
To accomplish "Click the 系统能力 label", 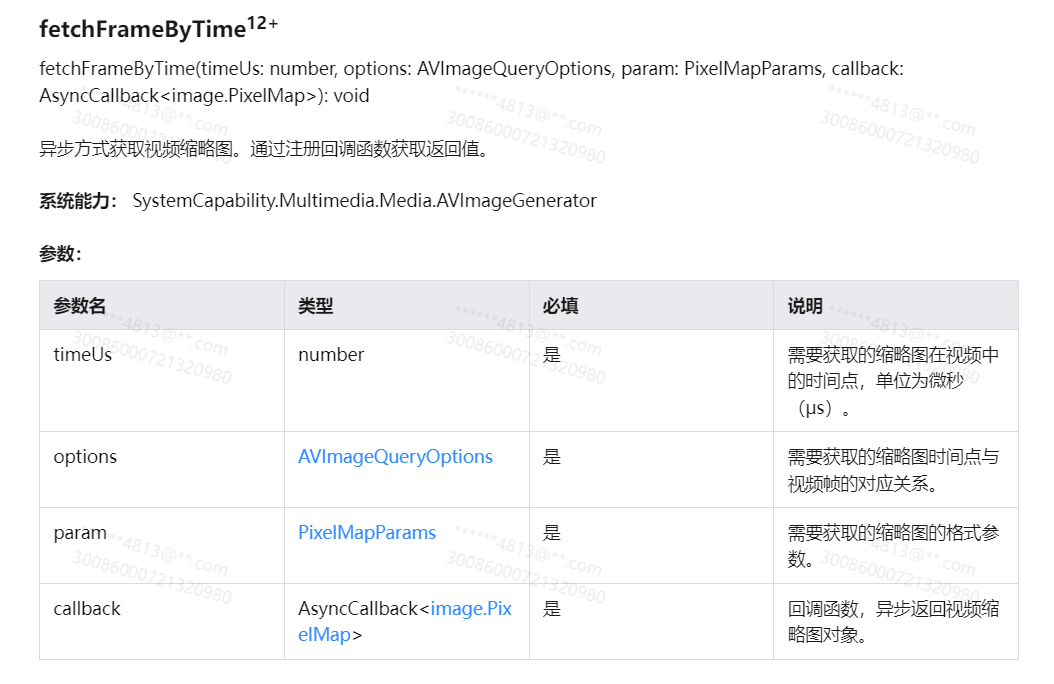I will click(x=78, y=201).
